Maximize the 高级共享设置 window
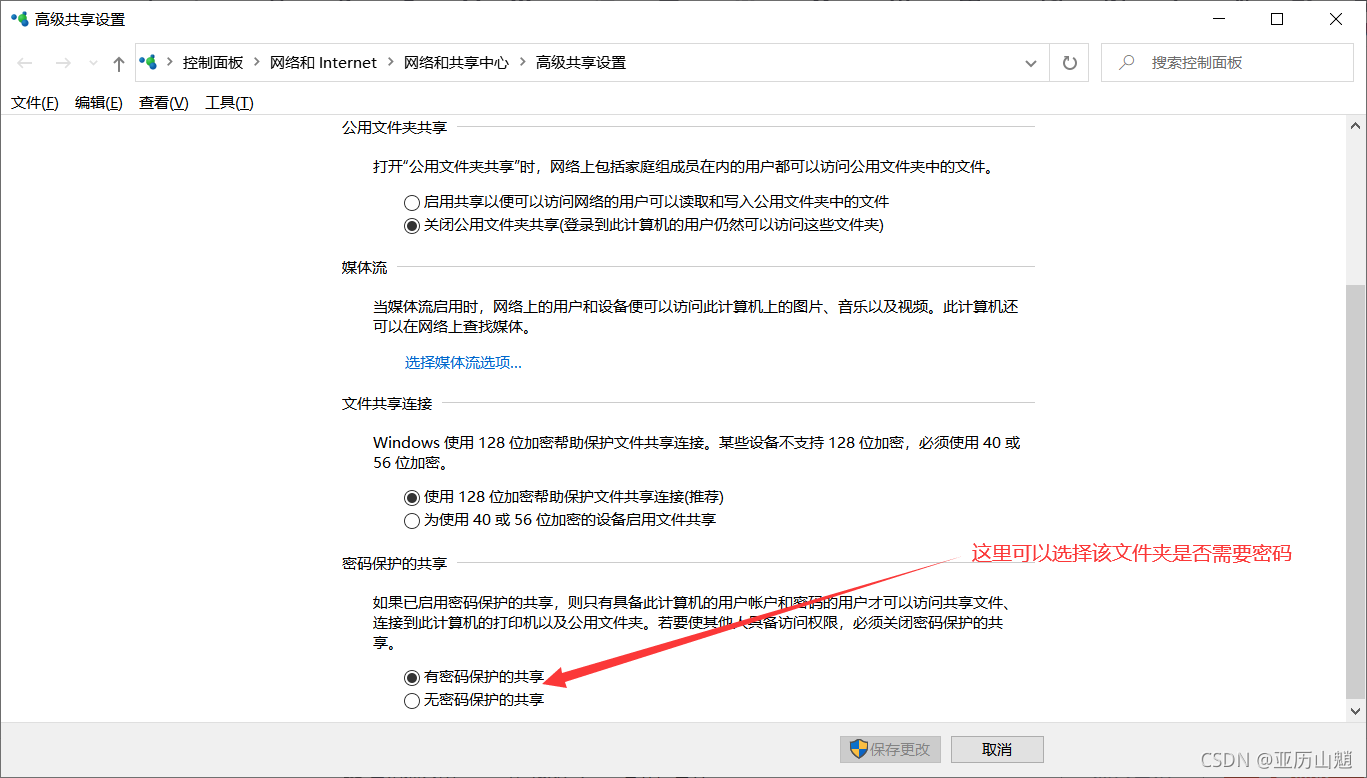 [1277, 19]
